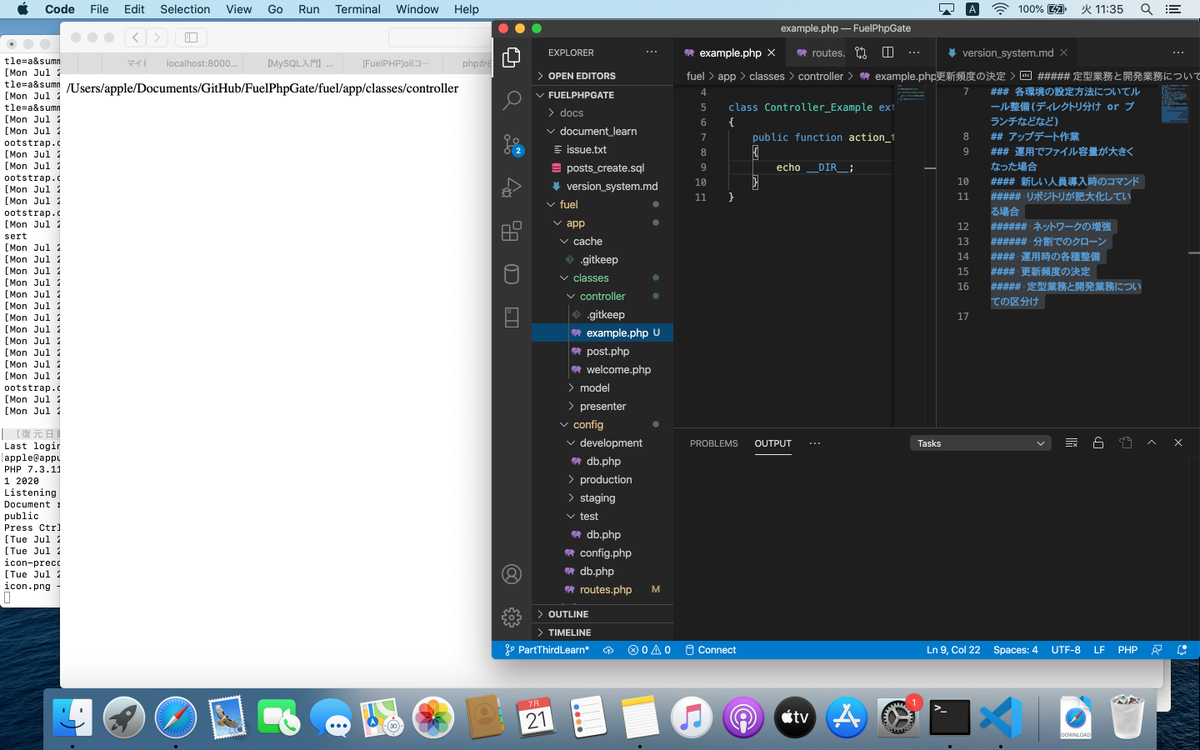The image size is (1200, 750).
Task: Split the example.php editor to the right
Action: coord(888,52)
